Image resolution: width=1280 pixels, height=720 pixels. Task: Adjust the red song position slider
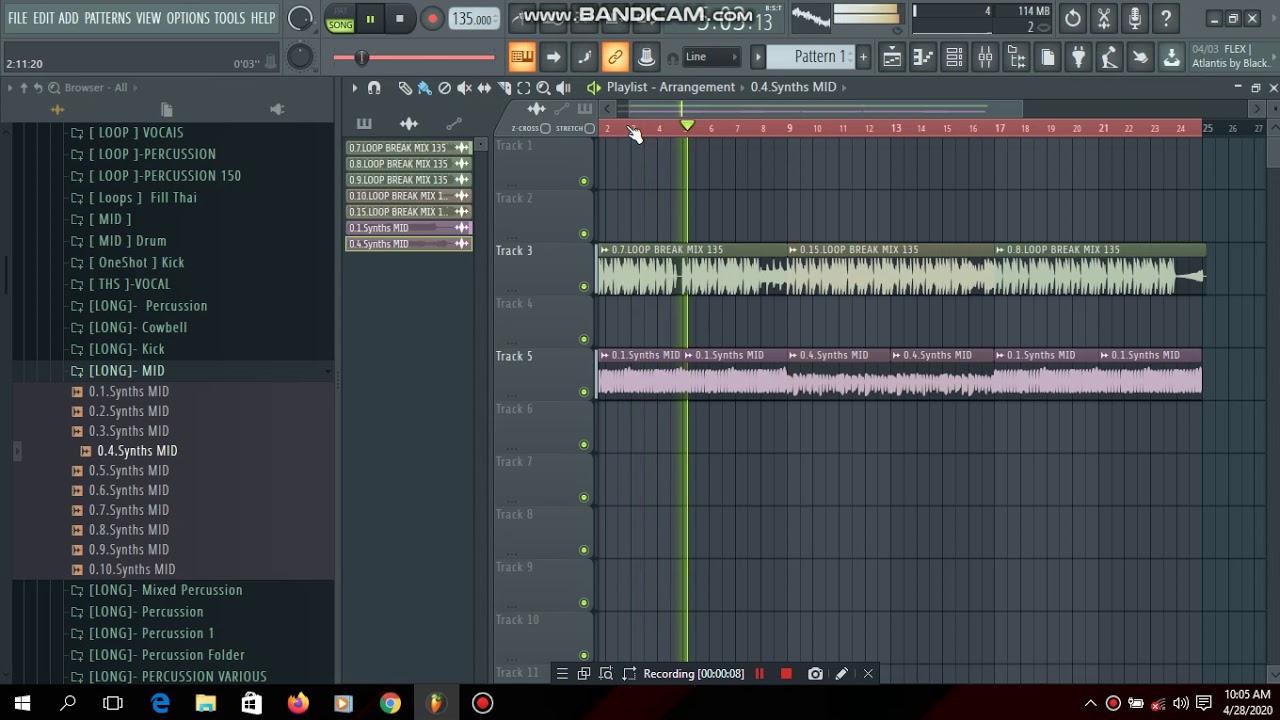click(x=414, y=58)
